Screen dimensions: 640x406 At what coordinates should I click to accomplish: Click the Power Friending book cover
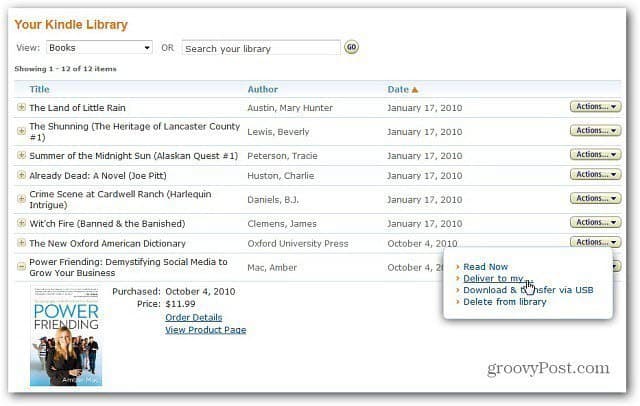[66, 336]
